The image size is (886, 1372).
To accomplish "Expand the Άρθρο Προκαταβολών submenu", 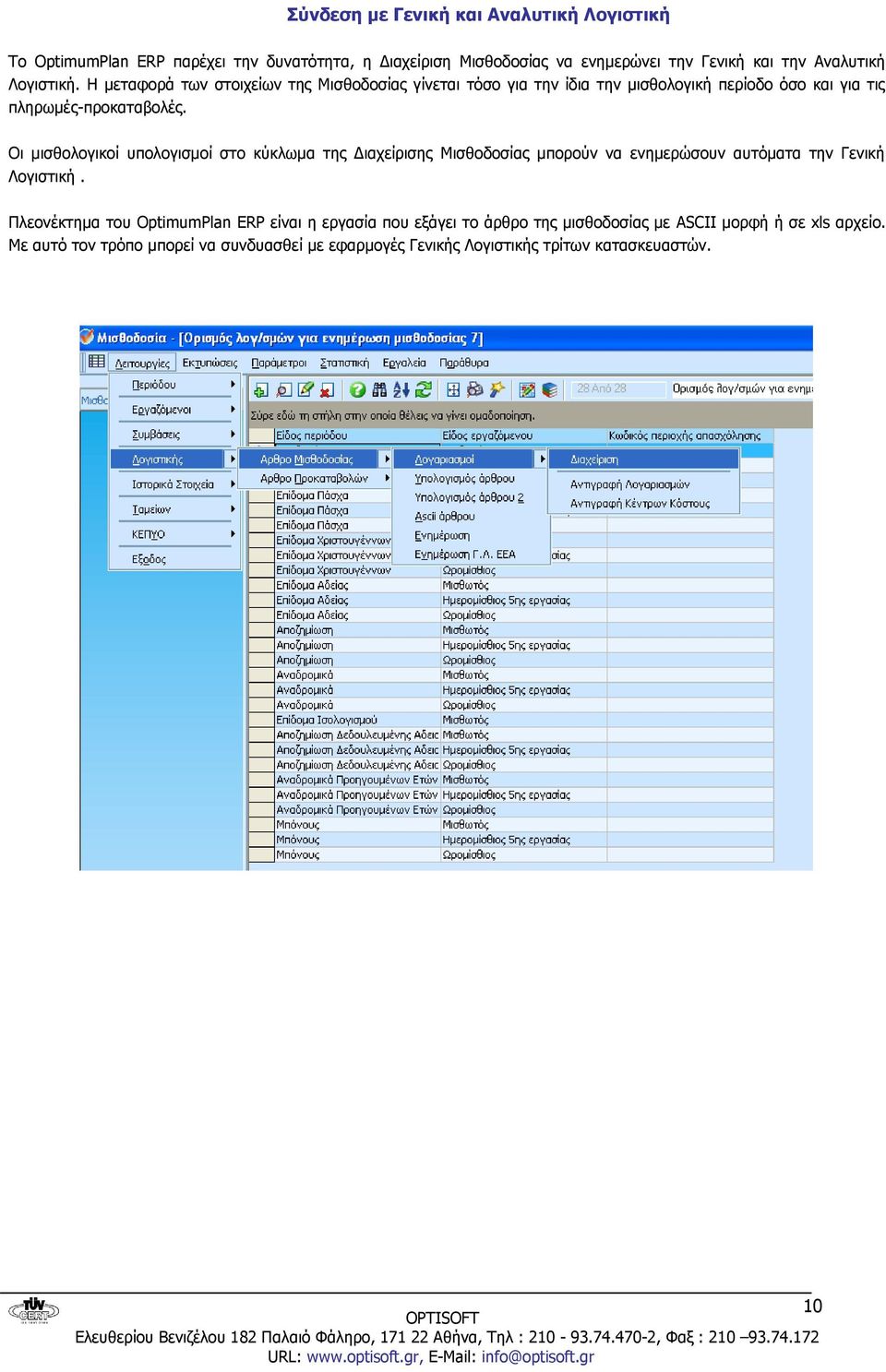I will tap(316, 478).
